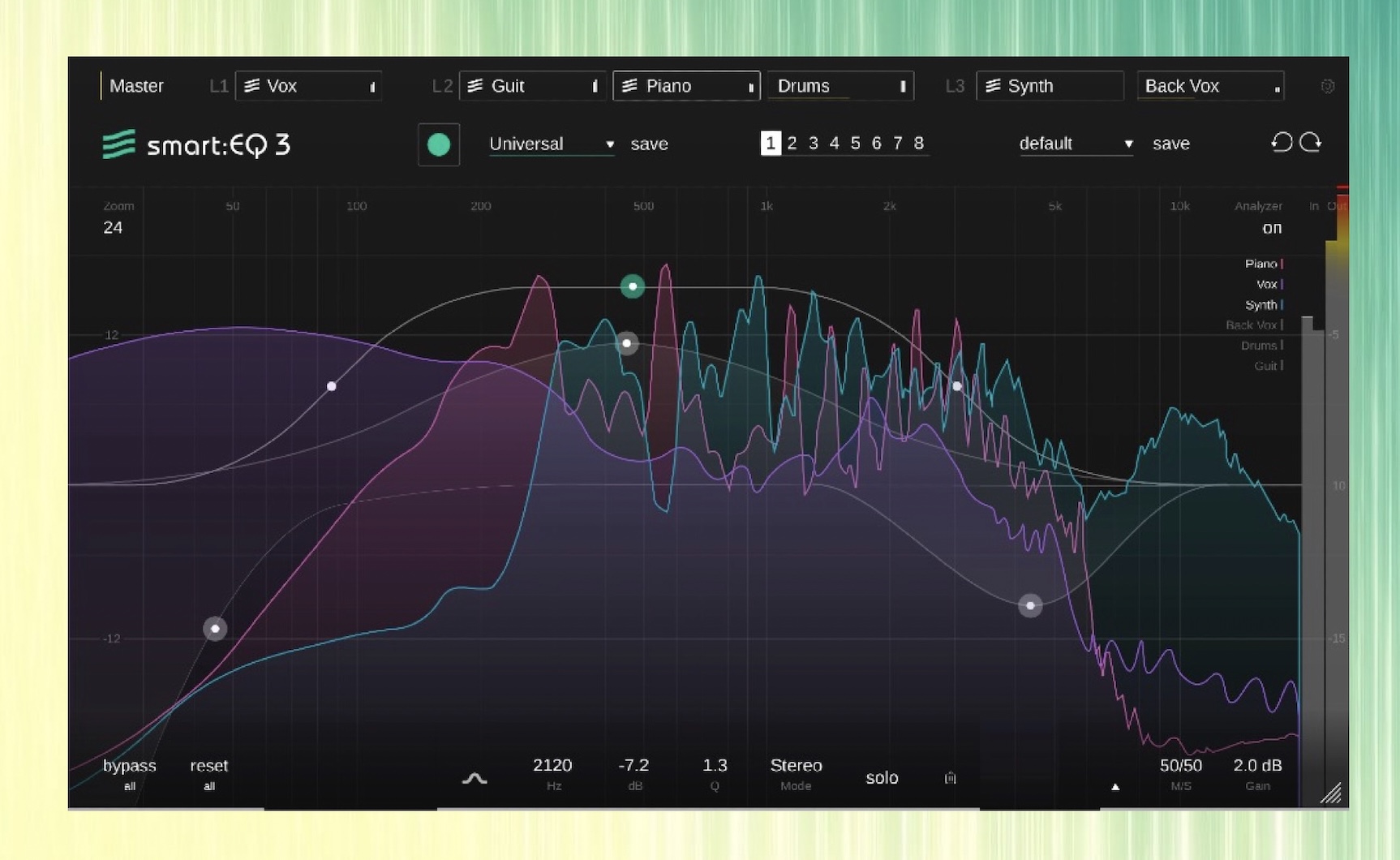Click the group icon on Synth track
Image resolution: width=1400 pixels, height=860 pixels.
993,86
